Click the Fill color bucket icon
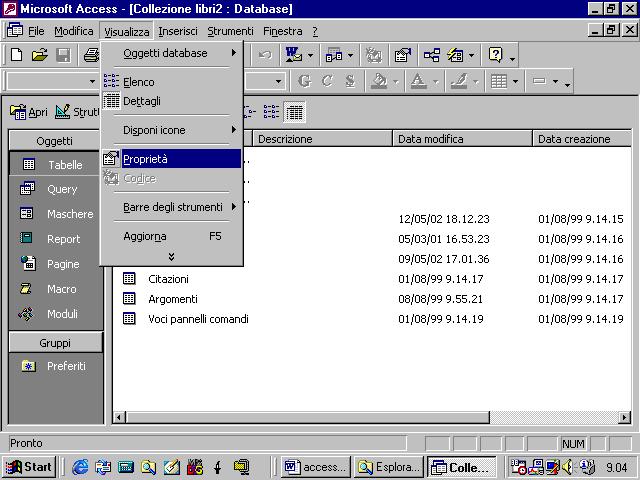 click(379, 81)
